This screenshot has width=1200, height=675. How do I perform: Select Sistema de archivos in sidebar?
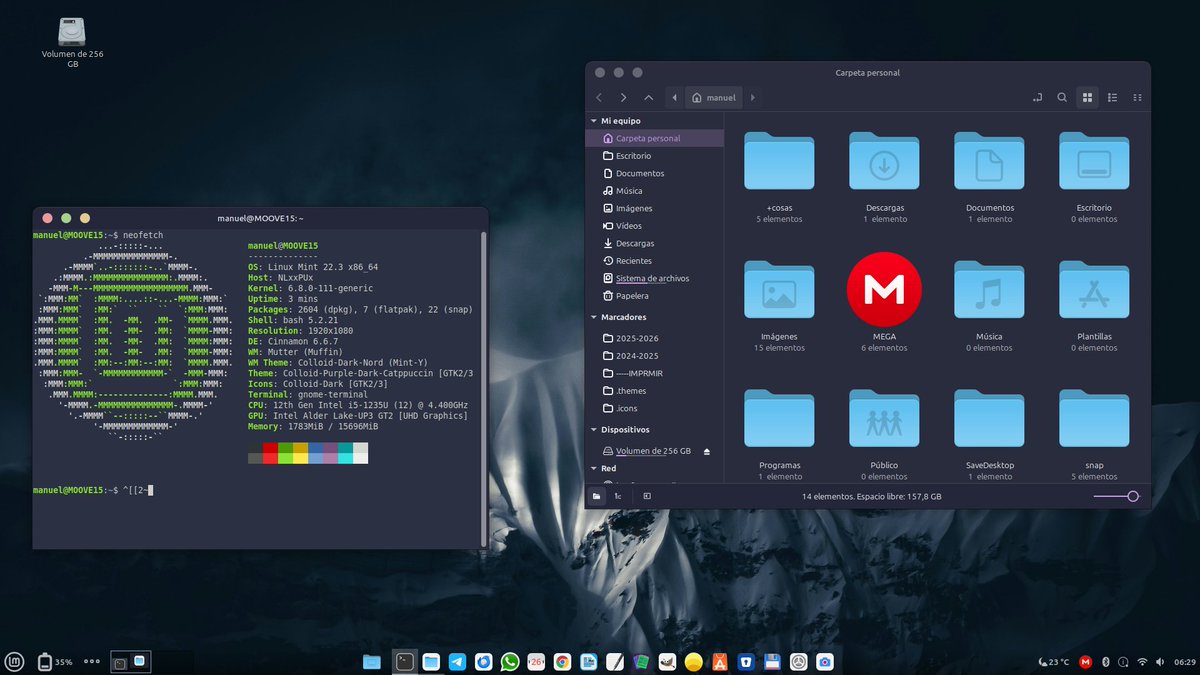point(655,278)
